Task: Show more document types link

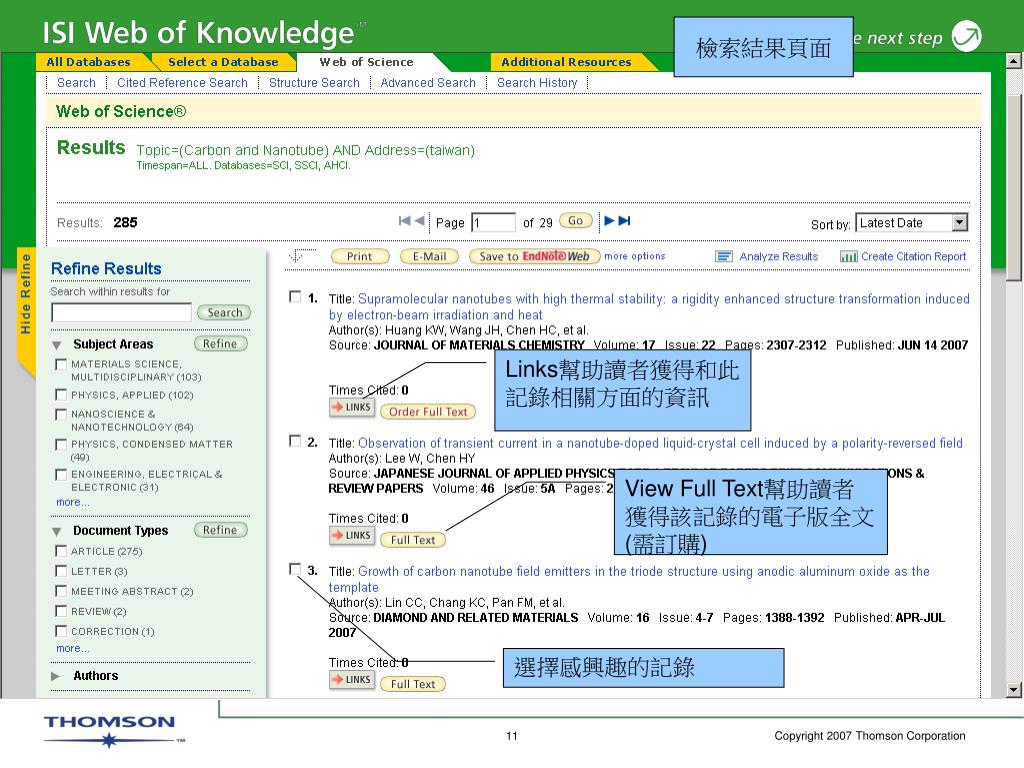Action: pyautogui.click(x=73, y=648)
